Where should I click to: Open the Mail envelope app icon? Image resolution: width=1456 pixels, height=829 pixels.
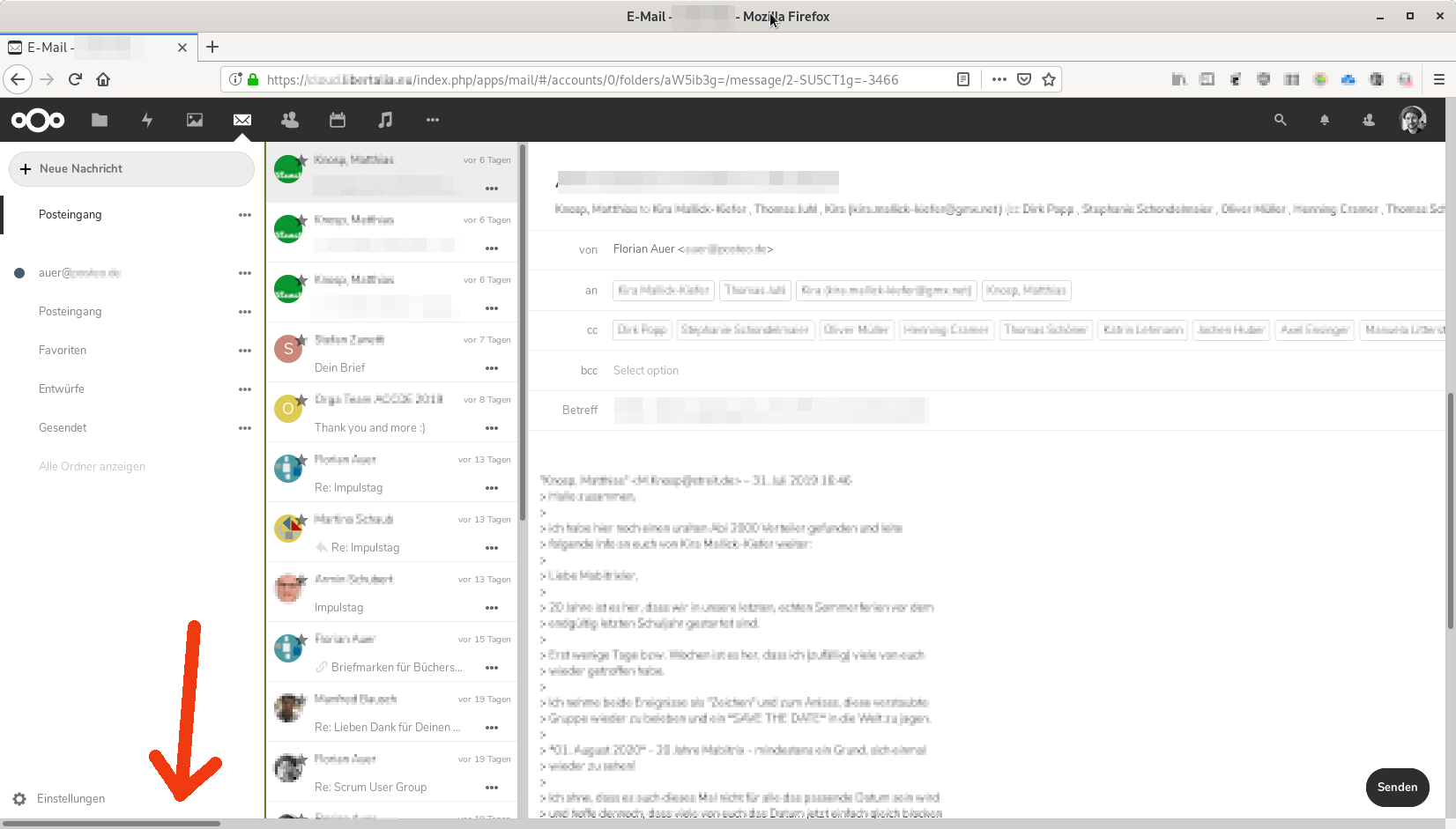[x=242, y=120]
